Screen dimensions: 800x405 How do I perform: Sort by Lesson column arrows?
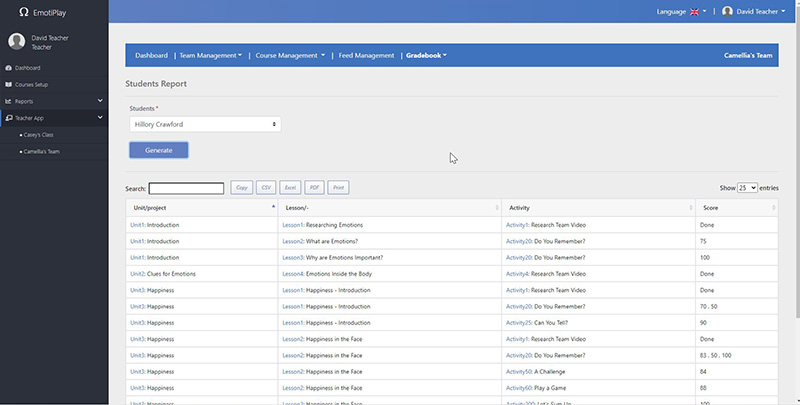click(x=497, y=208)
